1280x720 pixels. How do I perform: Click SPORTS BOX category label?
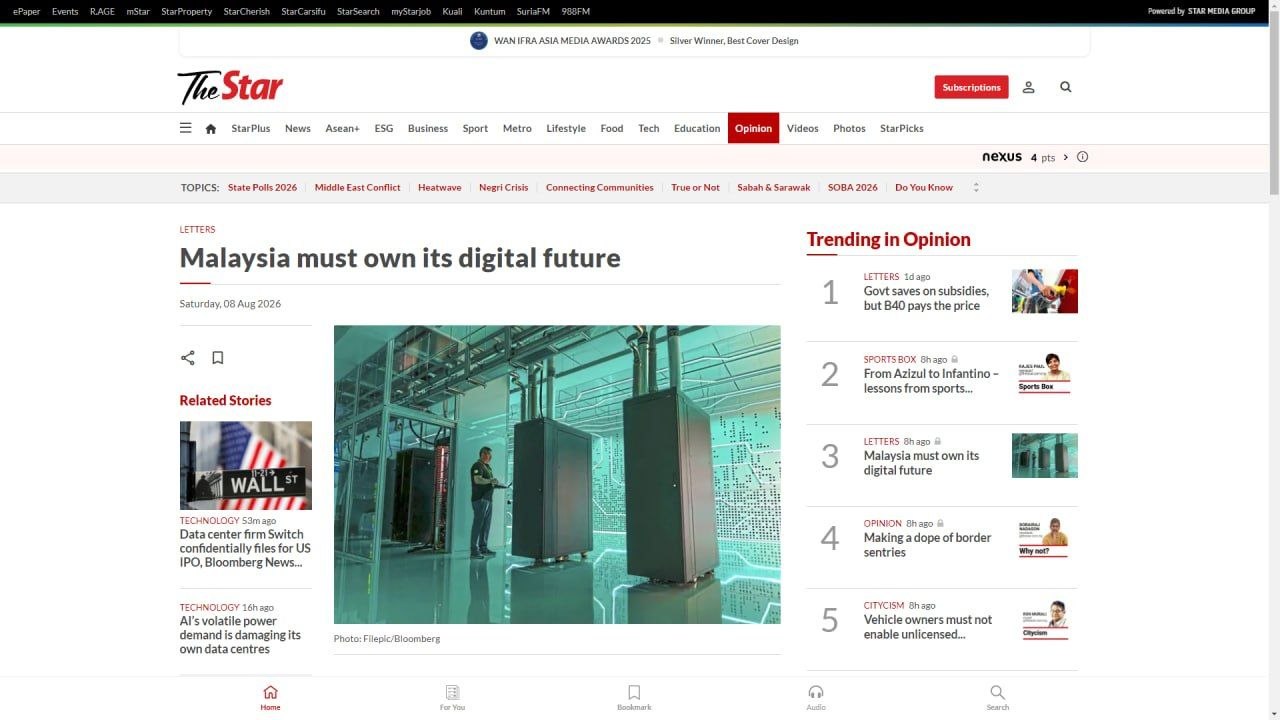(x=890, y=359)
